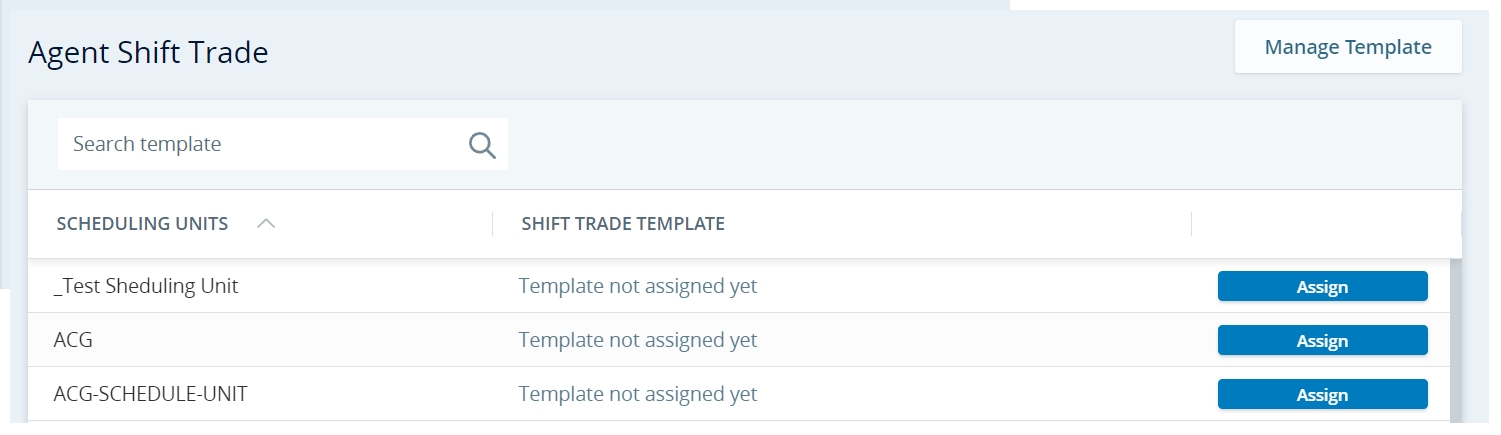Click the column divider after Scheduling Units

click(x=492, y=224)
